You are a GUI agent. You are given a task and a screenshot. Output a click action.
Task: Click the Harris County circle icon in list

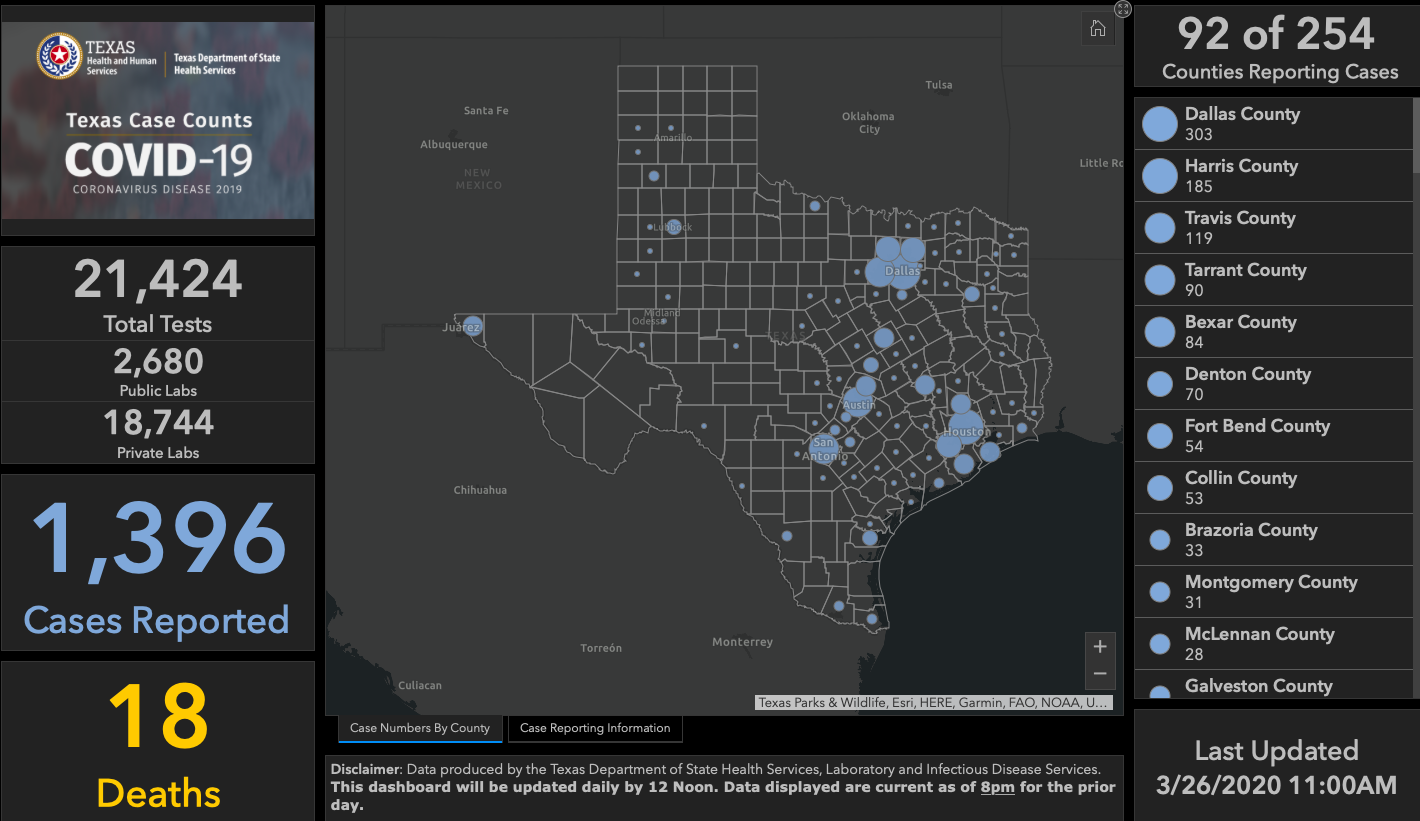pos(1159,176)
